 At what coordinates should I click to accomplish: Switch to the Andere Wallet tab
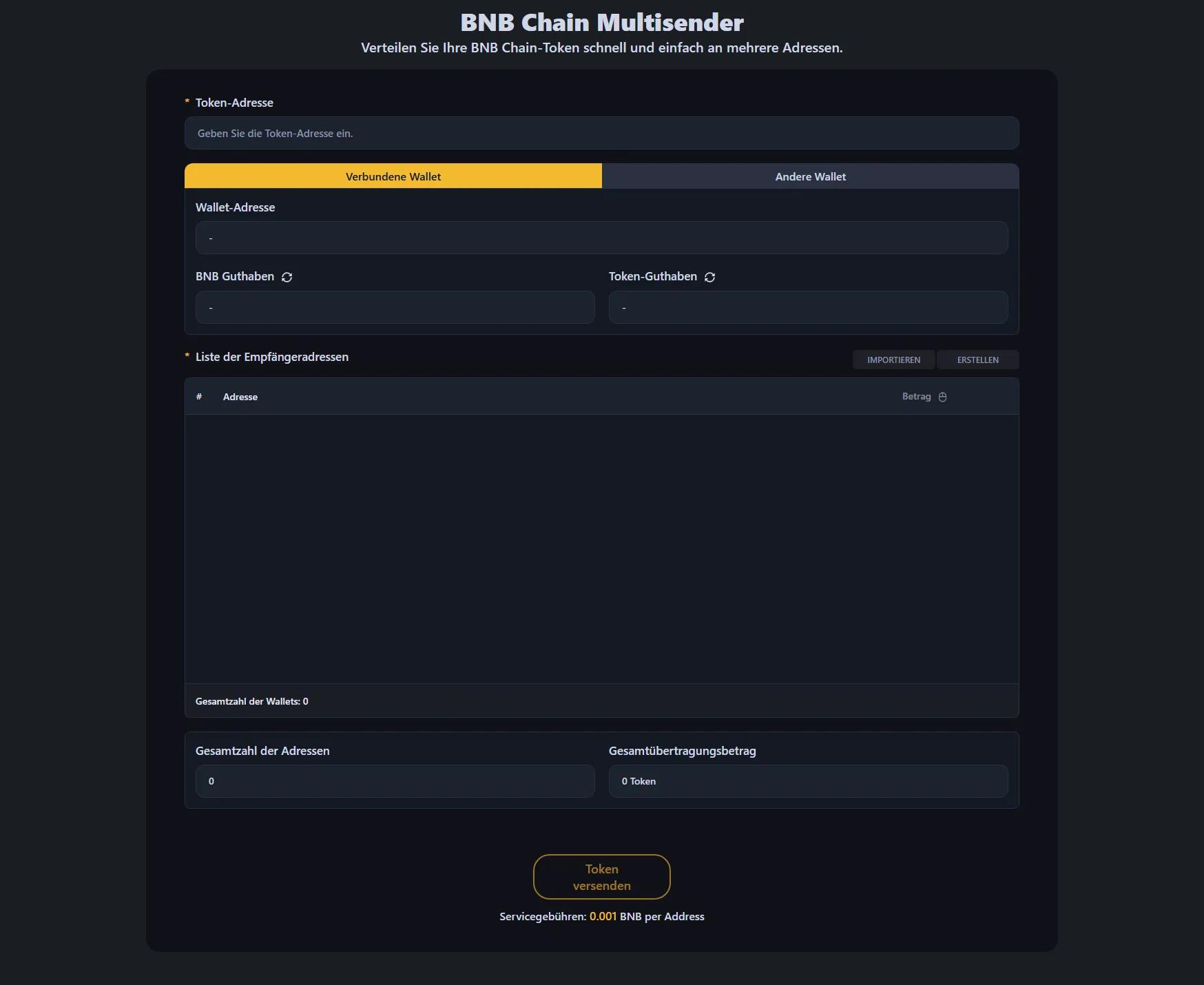pos(810,176)
